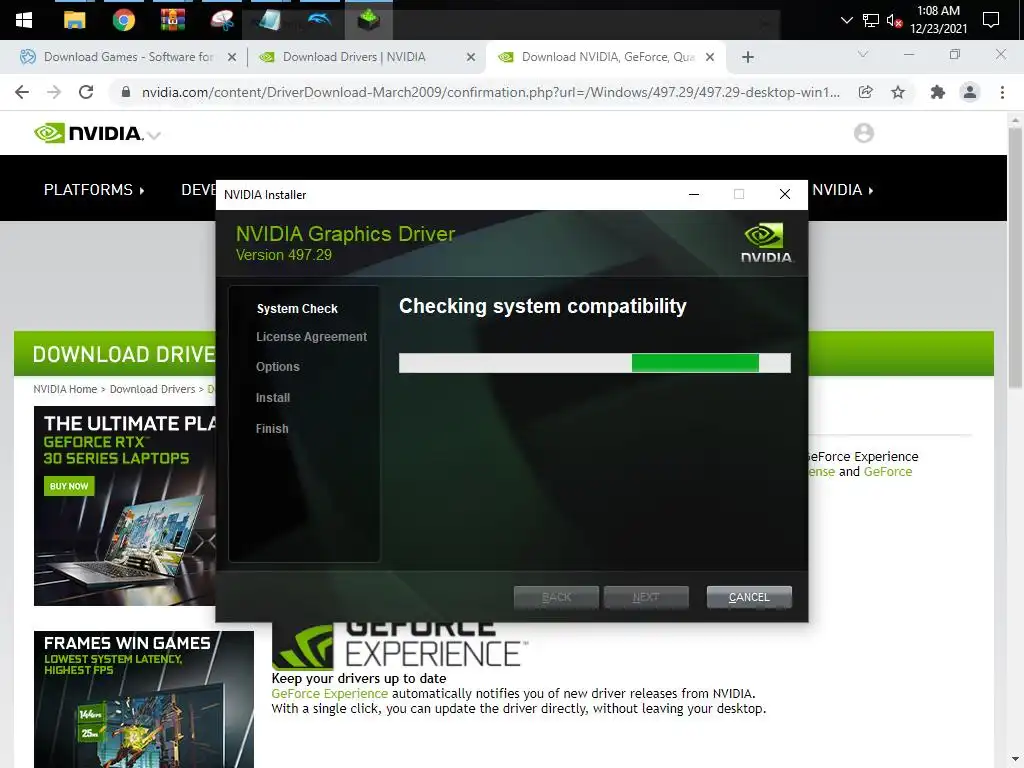Click the compatibility check progress bar
The image size is (1024, 768).
(x=595, y=363)
